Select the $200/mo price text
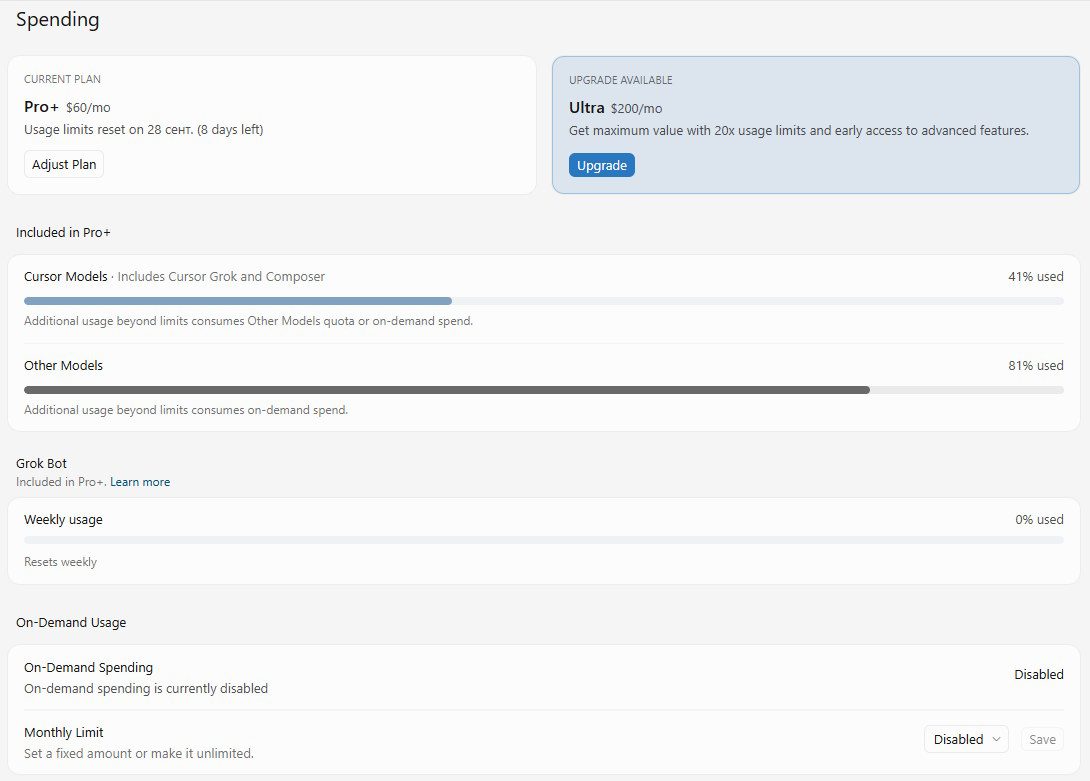 tap(636, 108)
